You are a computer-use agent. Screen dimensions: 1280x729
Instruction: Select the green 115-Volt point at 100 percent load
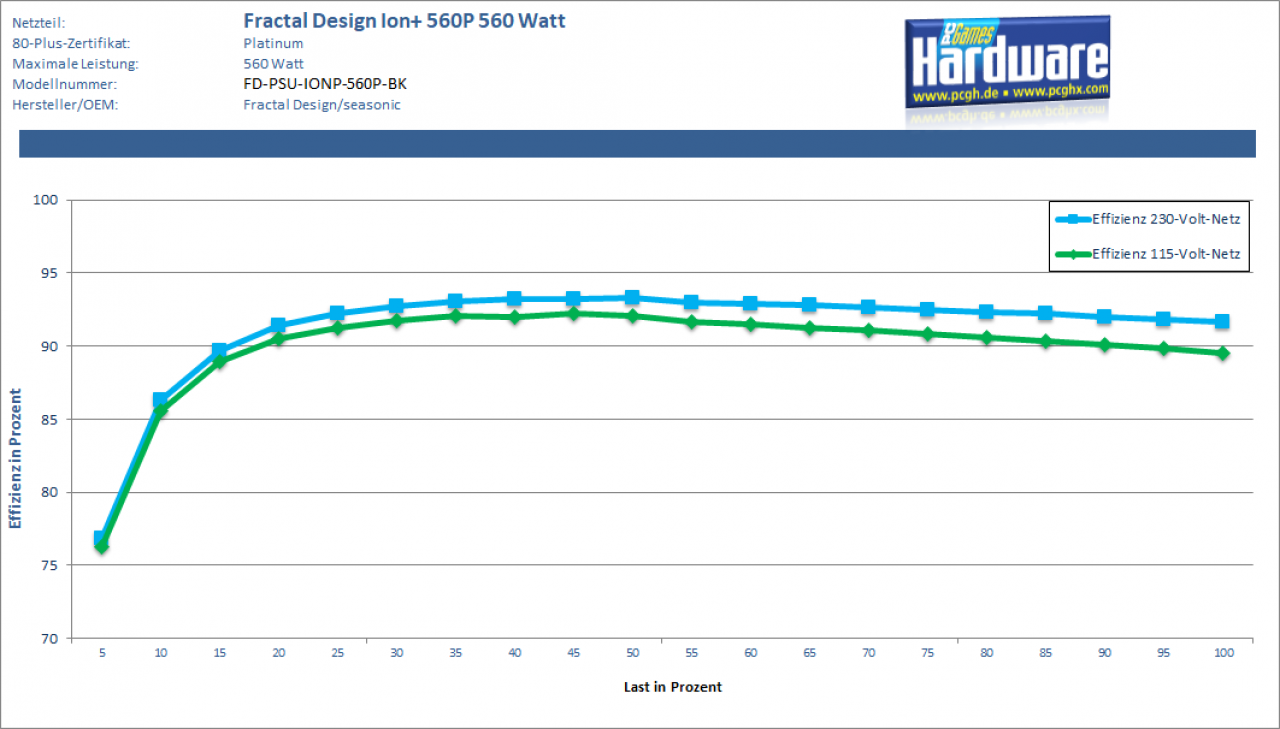click(x=1222, y=353)
